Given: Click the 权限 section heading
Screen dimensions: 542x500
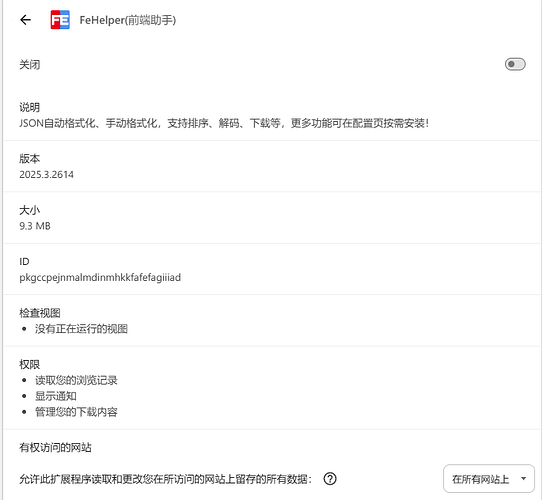Looking at the screenshot, I should click(x=30, y=364).
